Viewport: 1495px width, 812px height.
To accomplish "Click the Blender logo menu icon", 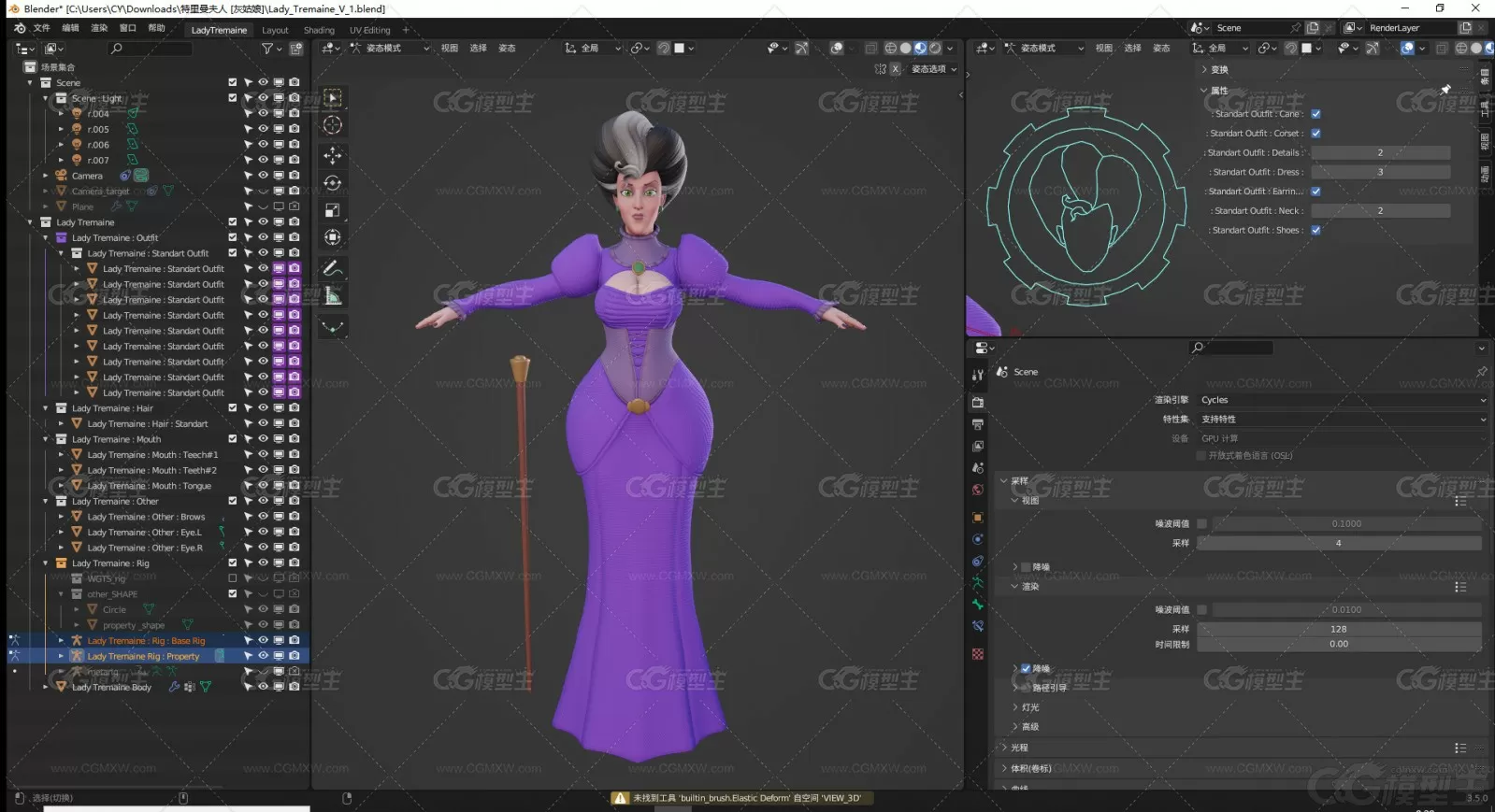I will click(20, 29).
